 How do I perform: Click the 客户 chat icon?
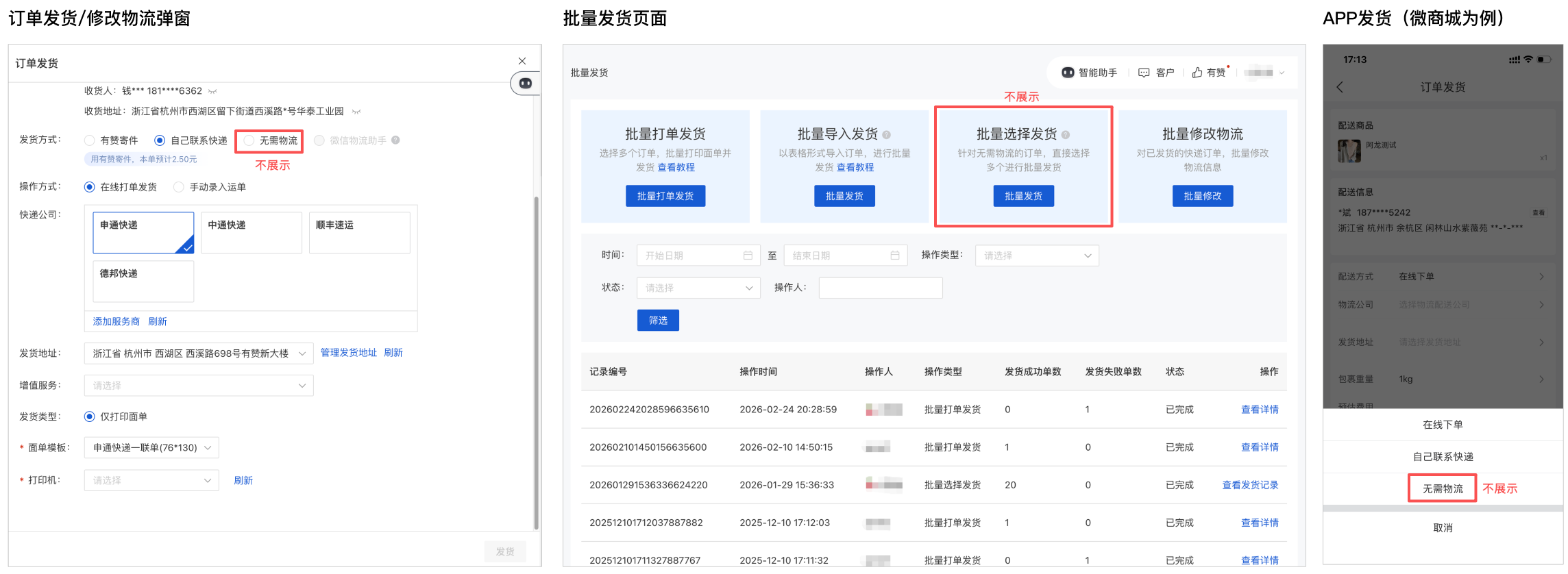1144,73
